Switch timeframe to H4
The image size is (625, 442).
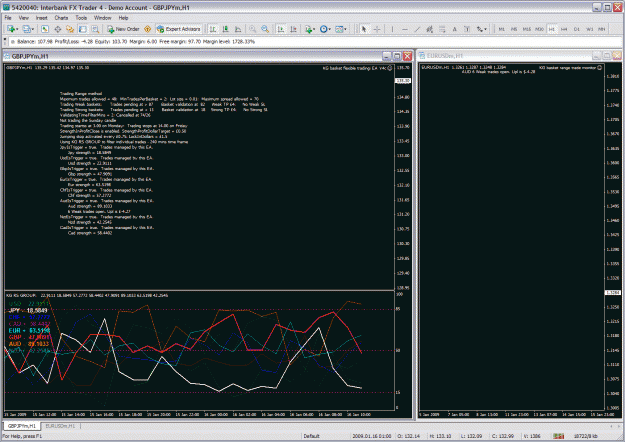564,29
